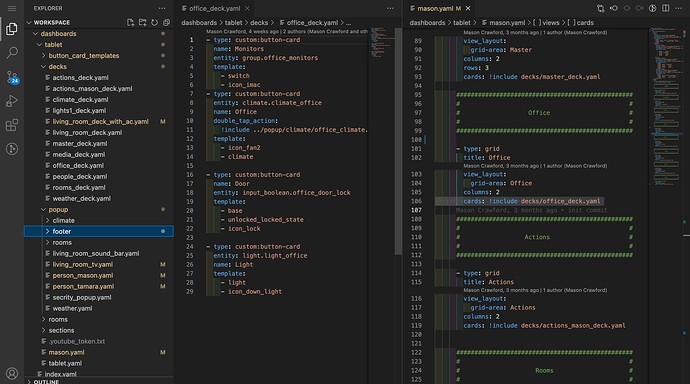
Task: Click mason.yaml breadcrumb in right editor
Action: click(x=503, y=23)
